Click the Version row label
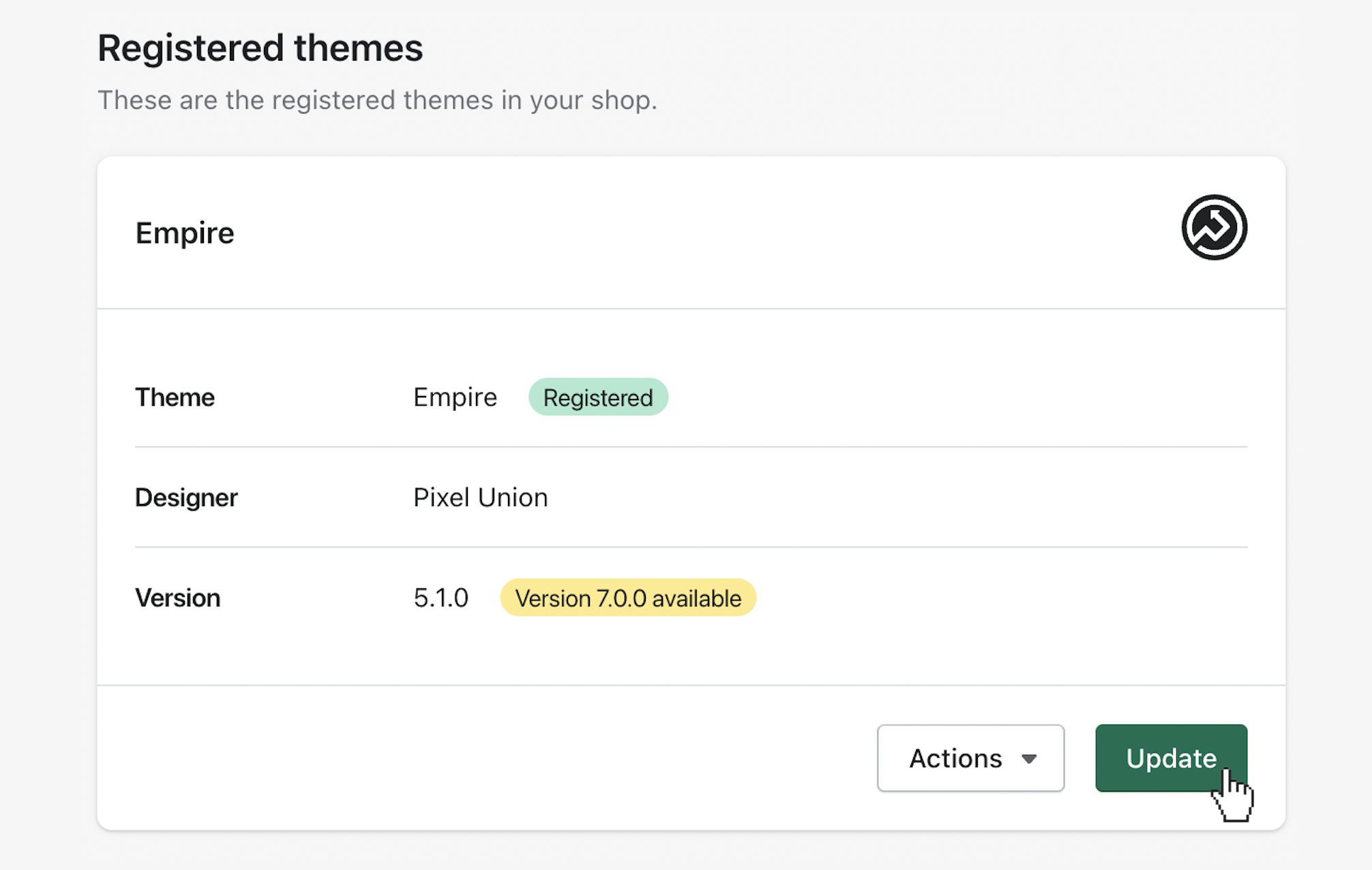1372x870 pixels. coord(177,598)
